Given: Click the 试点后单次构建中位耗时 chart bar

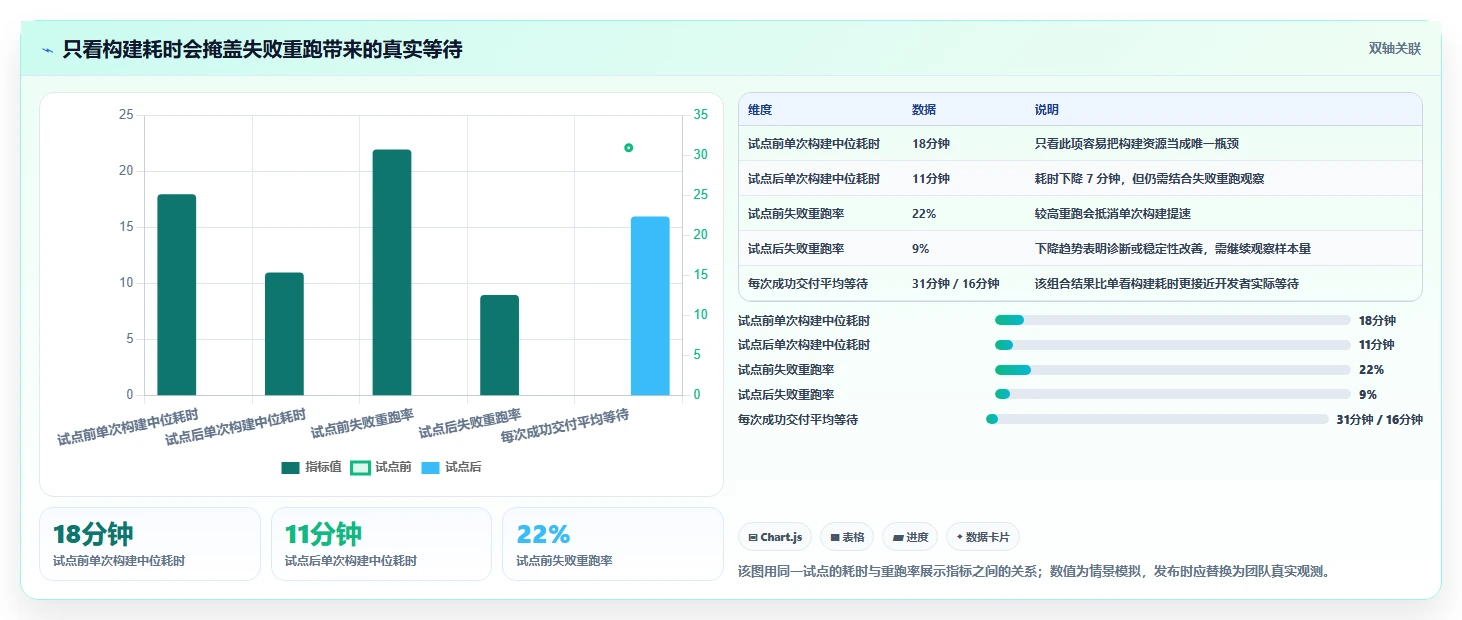Looking at the screenshot, I should (x=284, y=334).
